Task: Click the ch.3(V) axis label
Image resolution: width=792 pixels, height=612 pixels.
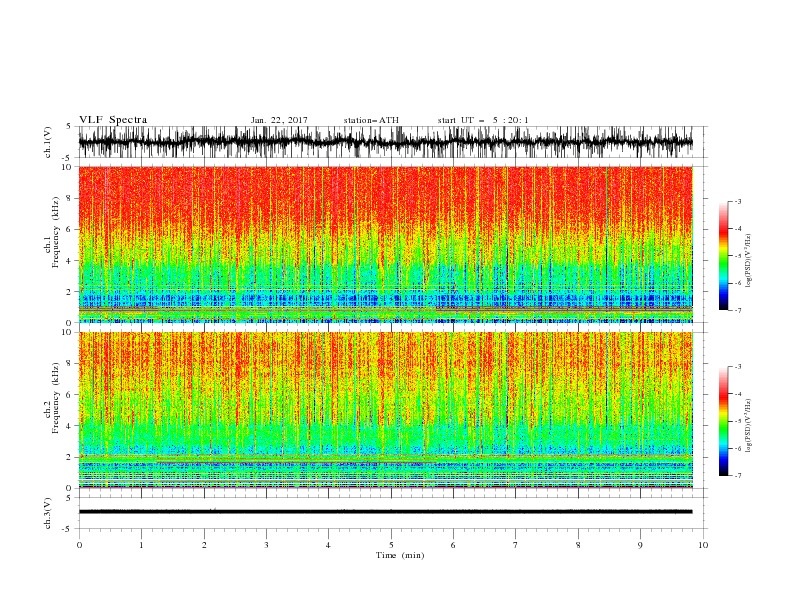Action: (x=48, y=513)
